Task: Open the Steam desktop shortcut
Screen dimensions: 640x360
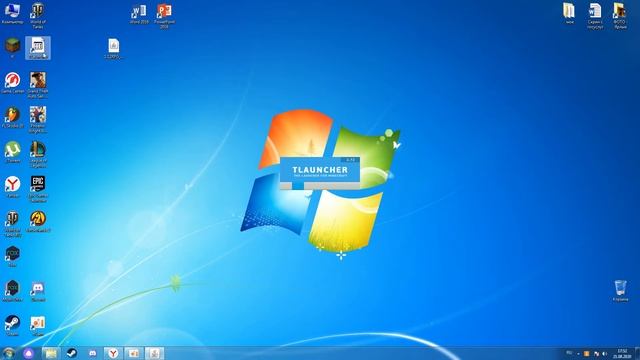Action: click(12, 326)
